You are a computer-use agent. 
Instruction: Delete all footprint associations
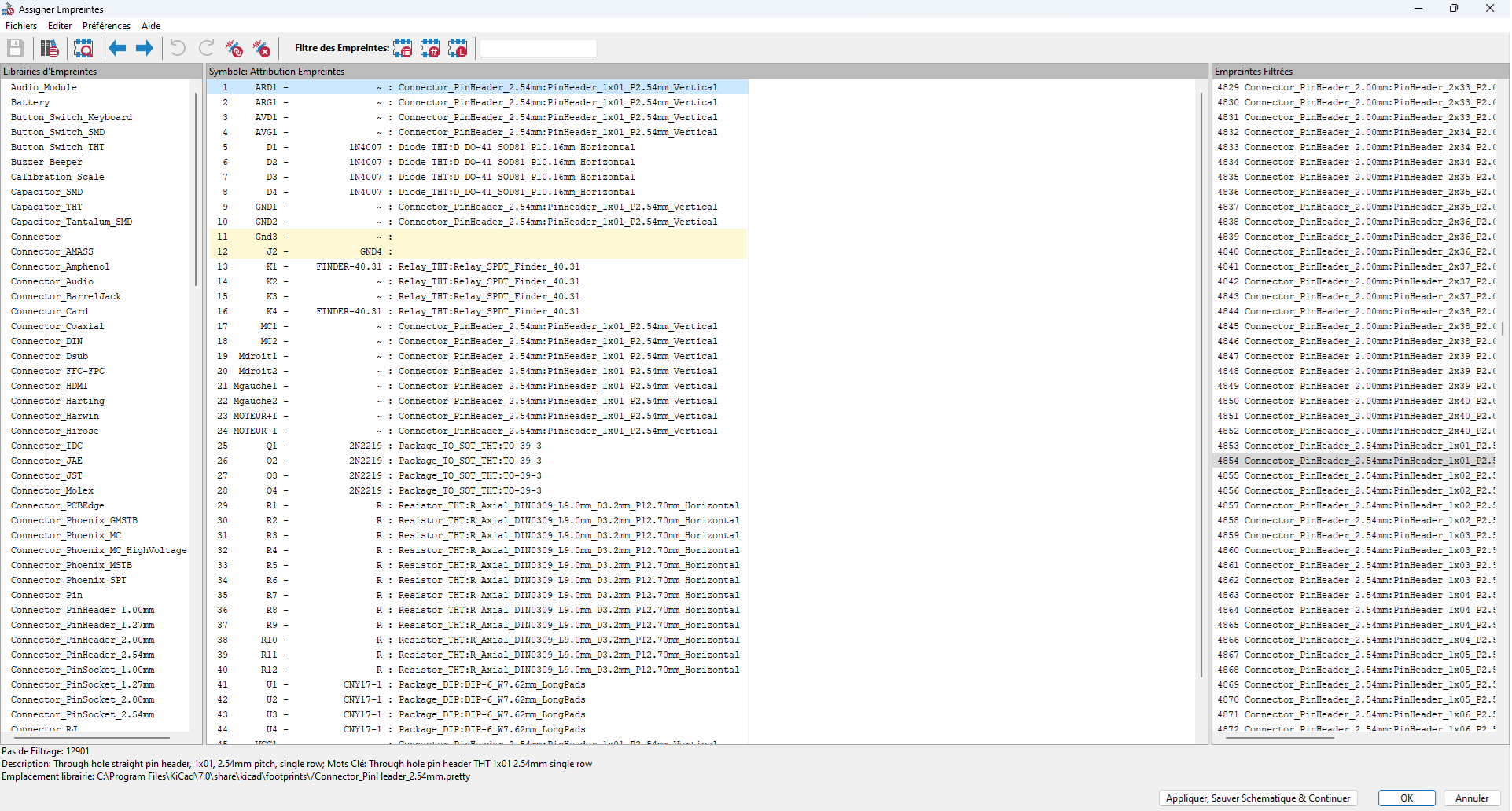(x=262, y=49)
